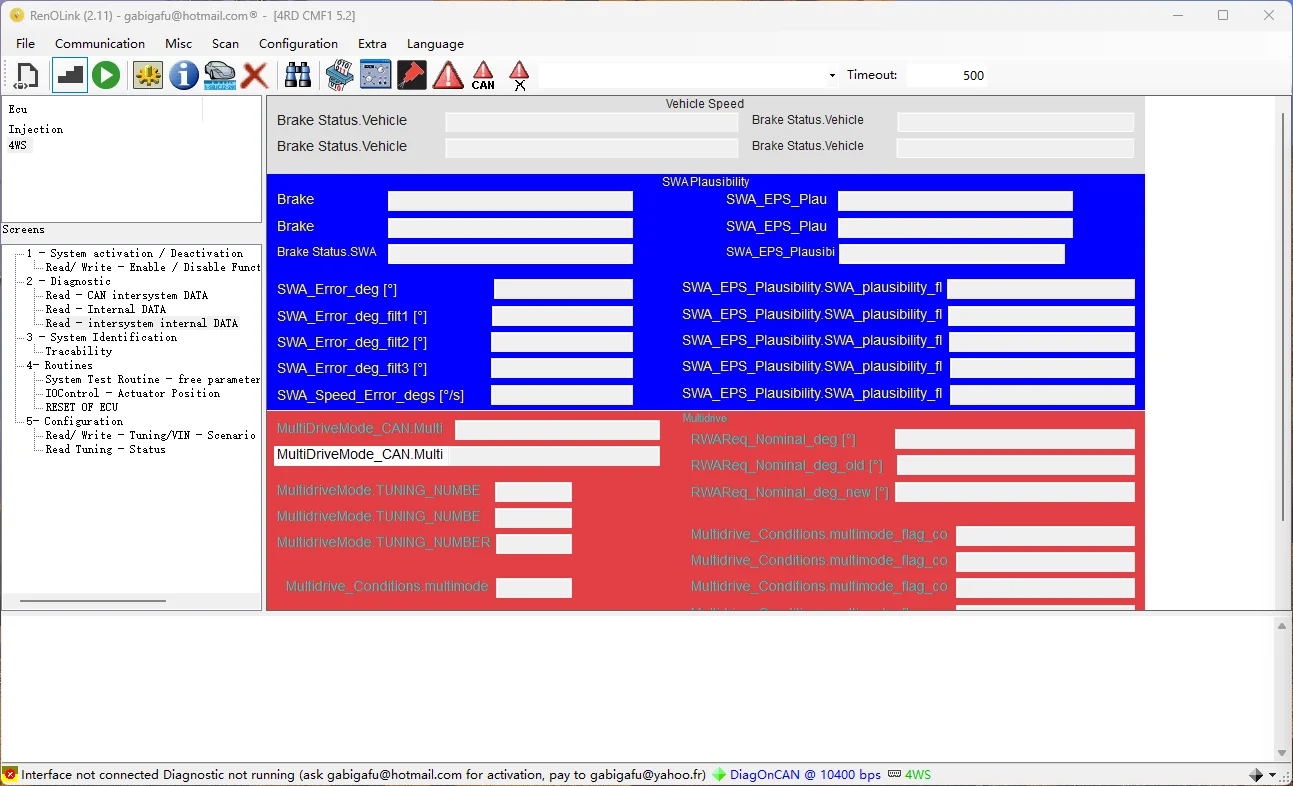Click the Timeout value field
Viewport: 1293px width, 786px height.
tap(946, 75)
